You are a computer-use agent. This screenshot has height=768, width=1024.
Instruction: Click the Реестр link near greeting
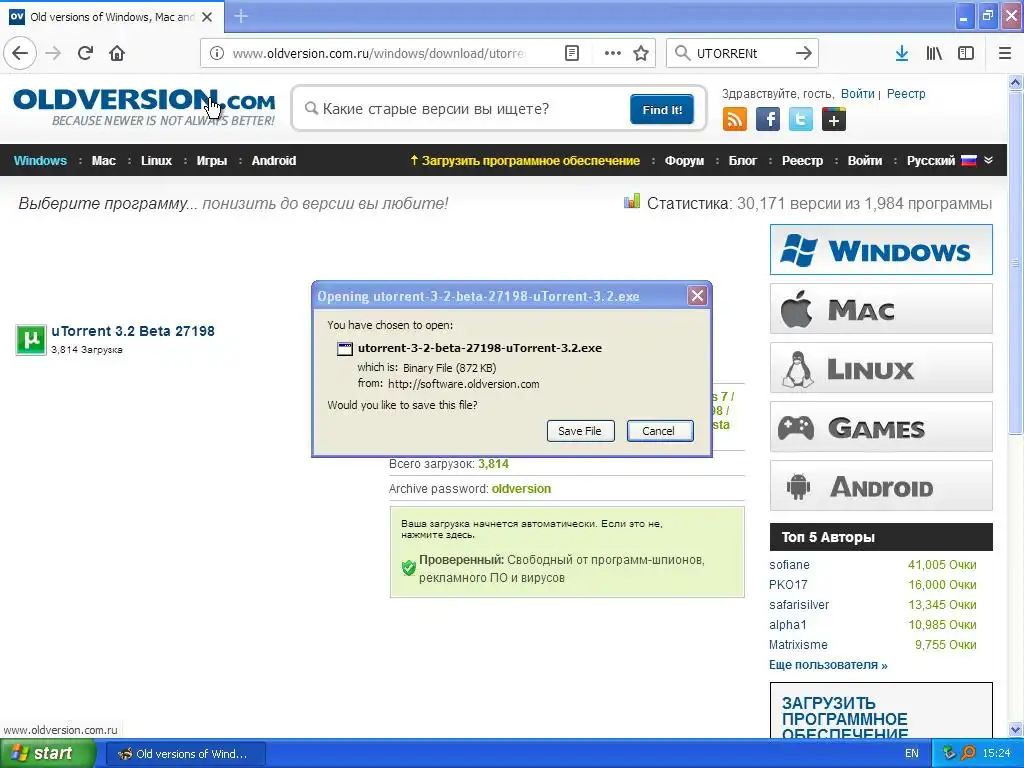click(x=906, y=93)
